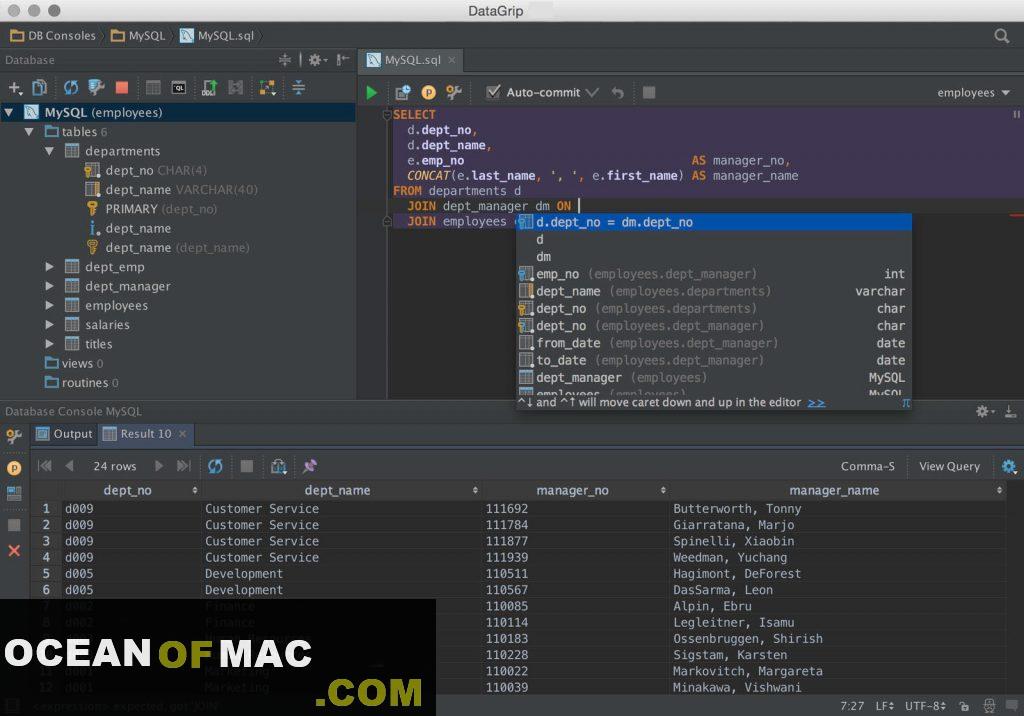The width and height of the screenshot is (1024, 716).
Task: Hide the Database panel
Action: (x=343, y=60)
